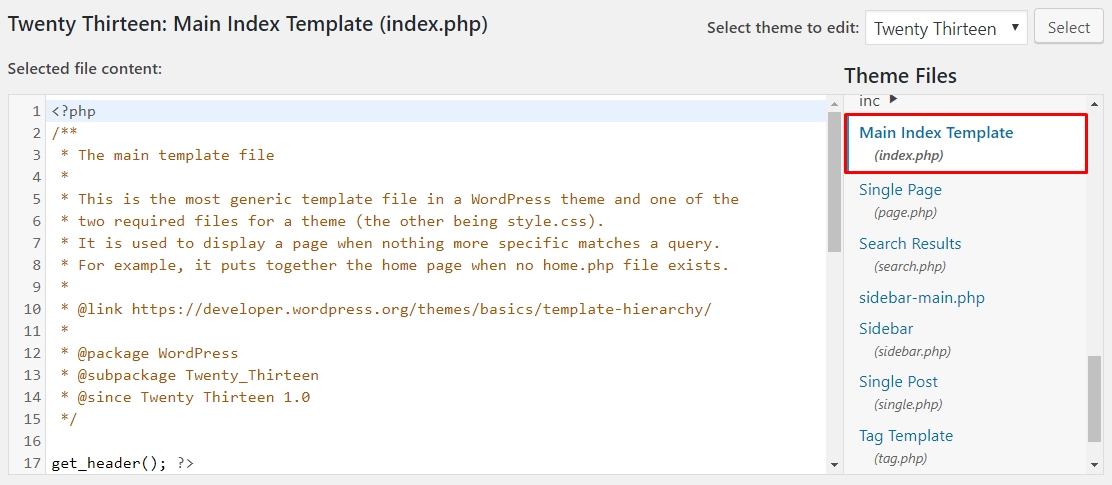This screenshot has height=485, width=1112.
Task: Open the Sidebar (sidebar.php) template
Action: [x=885, y=329]
